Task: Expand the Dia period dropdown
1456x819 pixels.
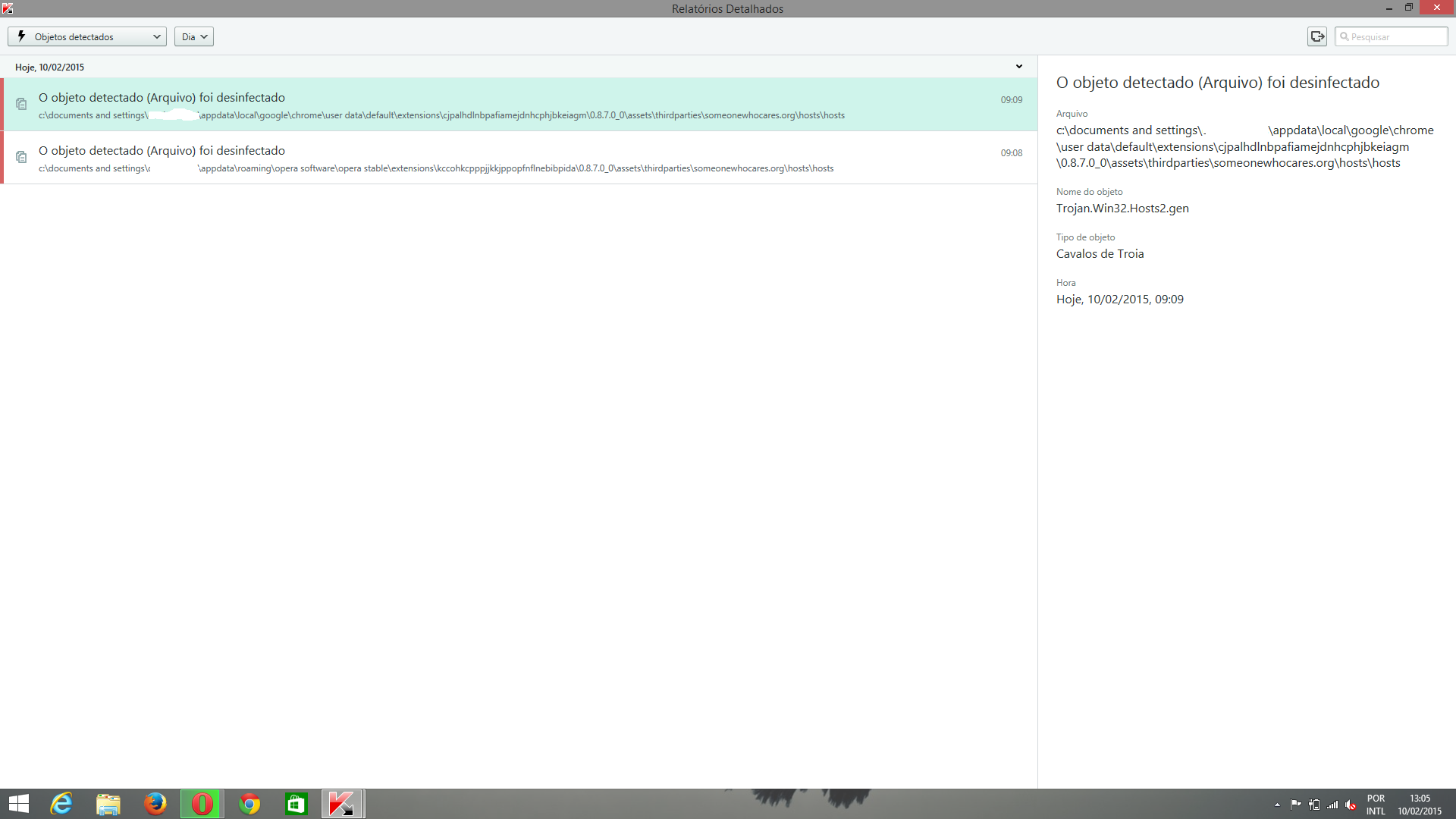Action: tap(194, 36)
